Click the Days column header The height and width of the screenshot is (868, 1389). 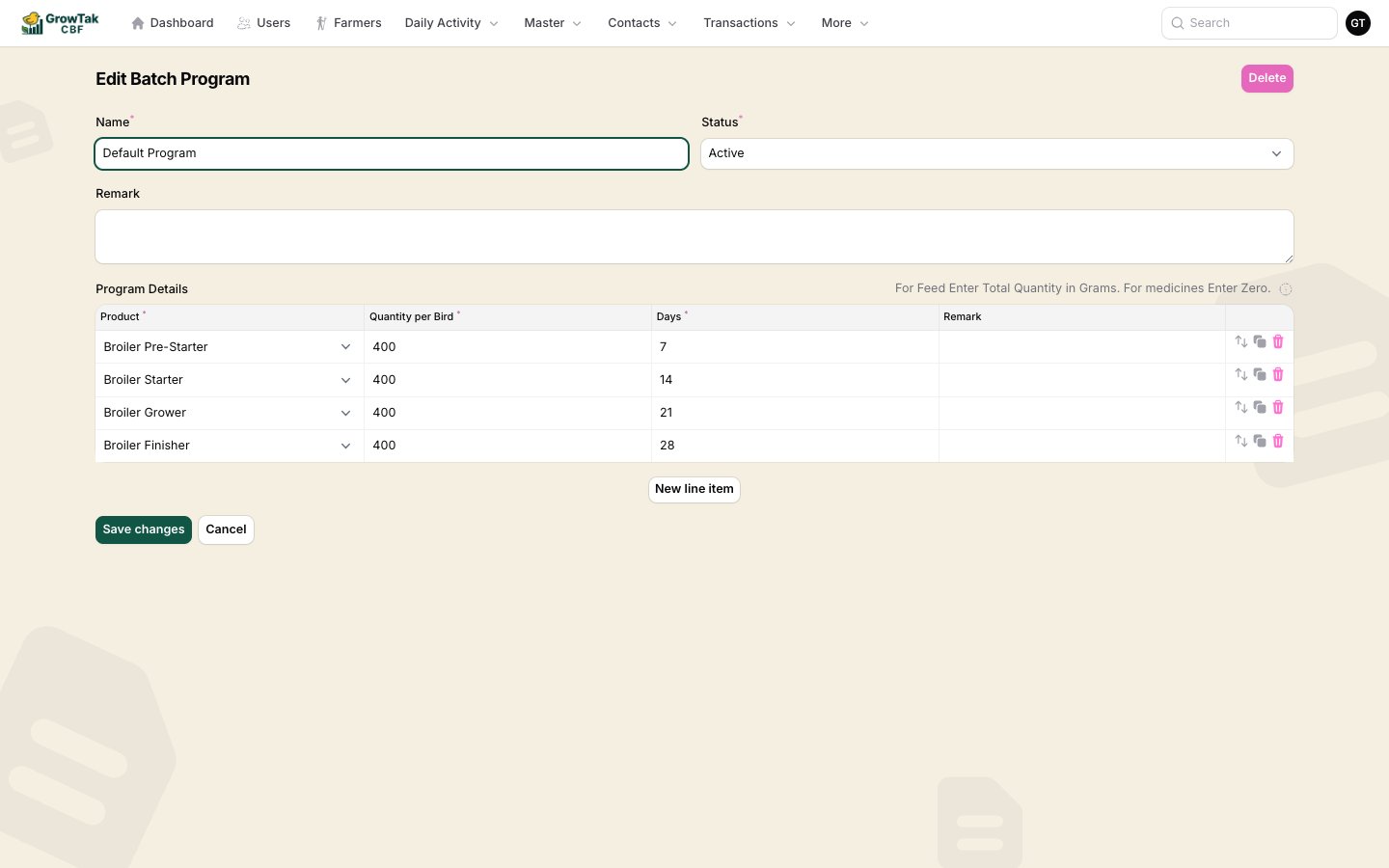tap(668, 316)
